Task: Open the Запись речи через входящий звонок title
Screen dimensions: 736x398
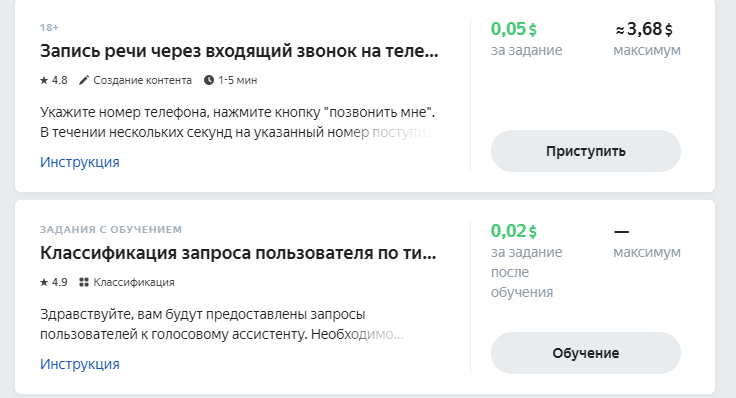Action: pyautogui.click(x=239, y=51)
